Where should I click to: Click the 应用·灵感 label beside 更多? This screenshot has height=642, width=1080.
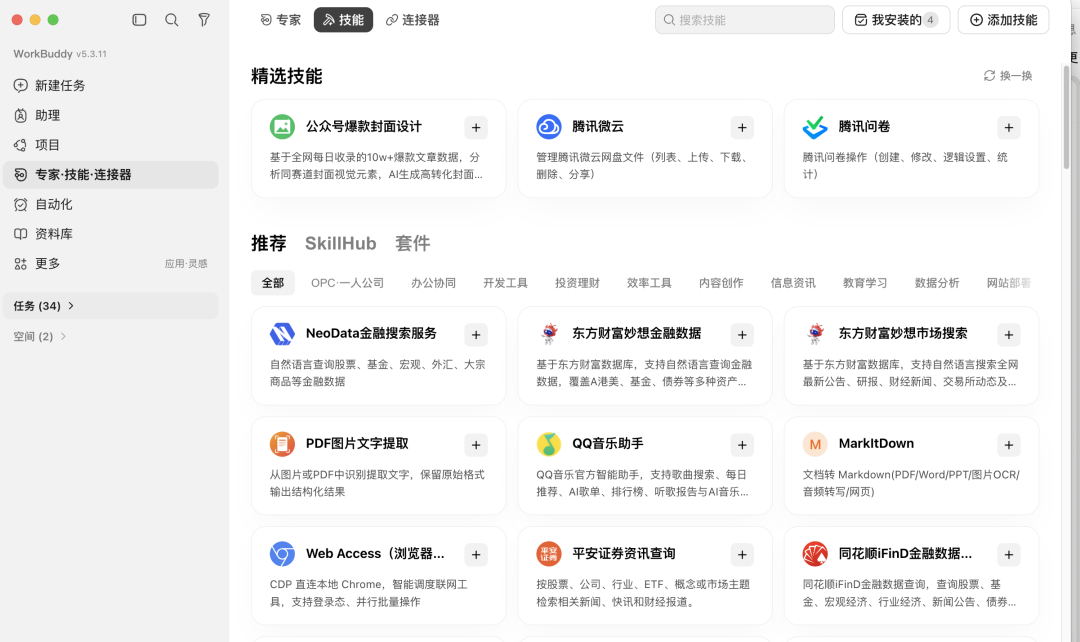click(x=186, y=264)
